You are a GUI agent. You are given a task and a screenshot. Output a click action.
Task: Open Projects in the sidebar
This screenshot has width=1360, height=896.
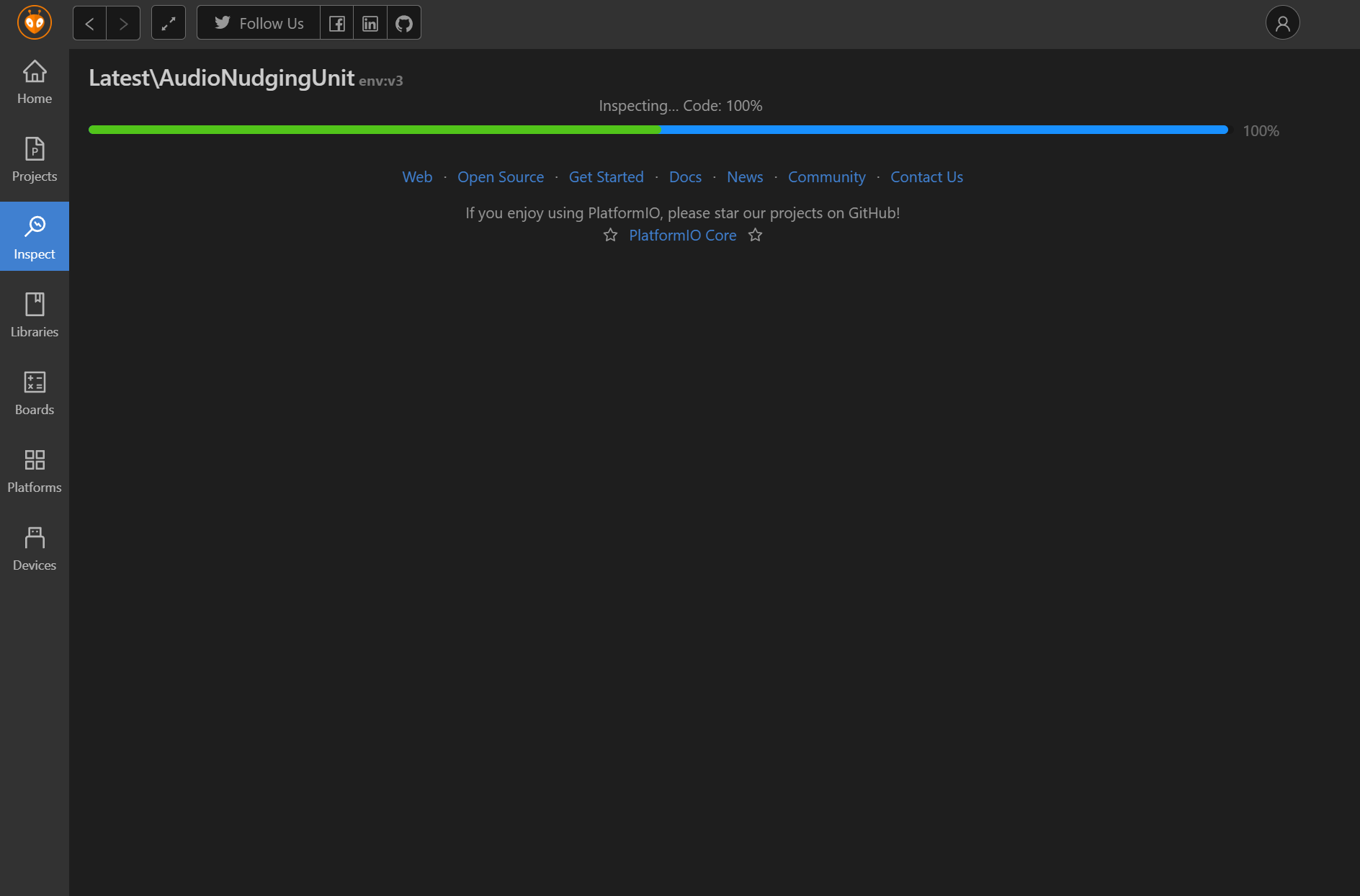click(35, 160)
